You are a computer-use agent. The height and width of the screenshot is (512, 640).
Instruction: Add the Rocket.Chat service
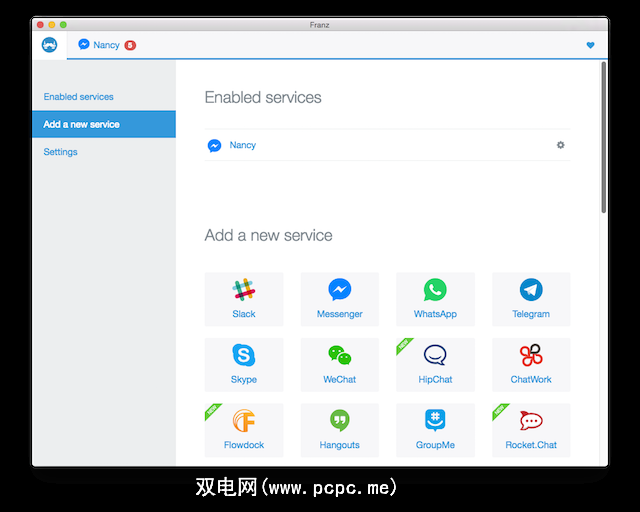pyautogui.click(x=531, y=430)
